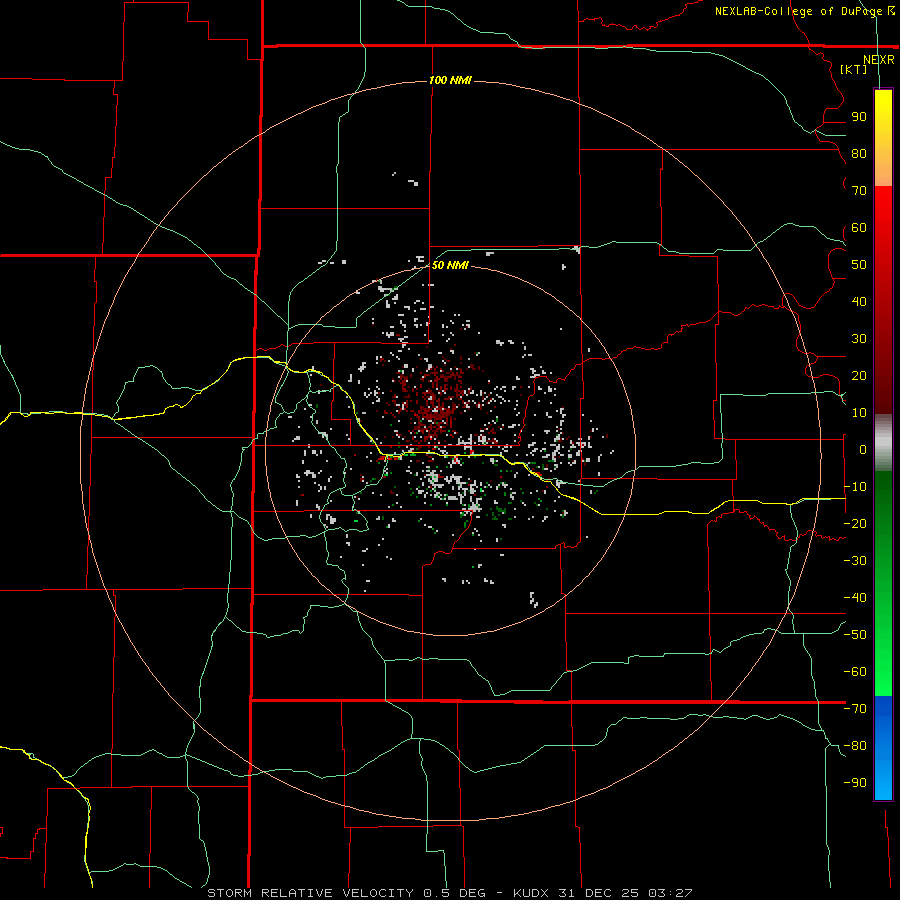Click the -90 value on the velocity scale

tap(855, 783)
